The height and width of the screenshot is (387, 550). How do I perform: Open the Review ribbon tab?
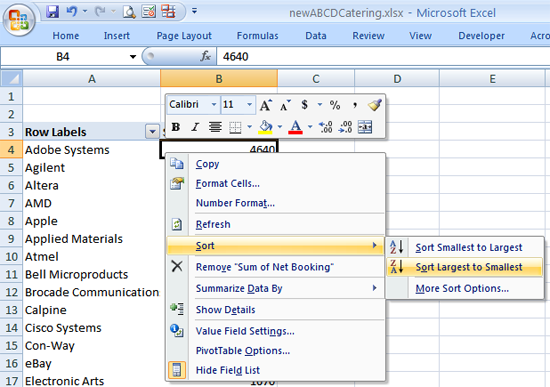click(368, 36)
